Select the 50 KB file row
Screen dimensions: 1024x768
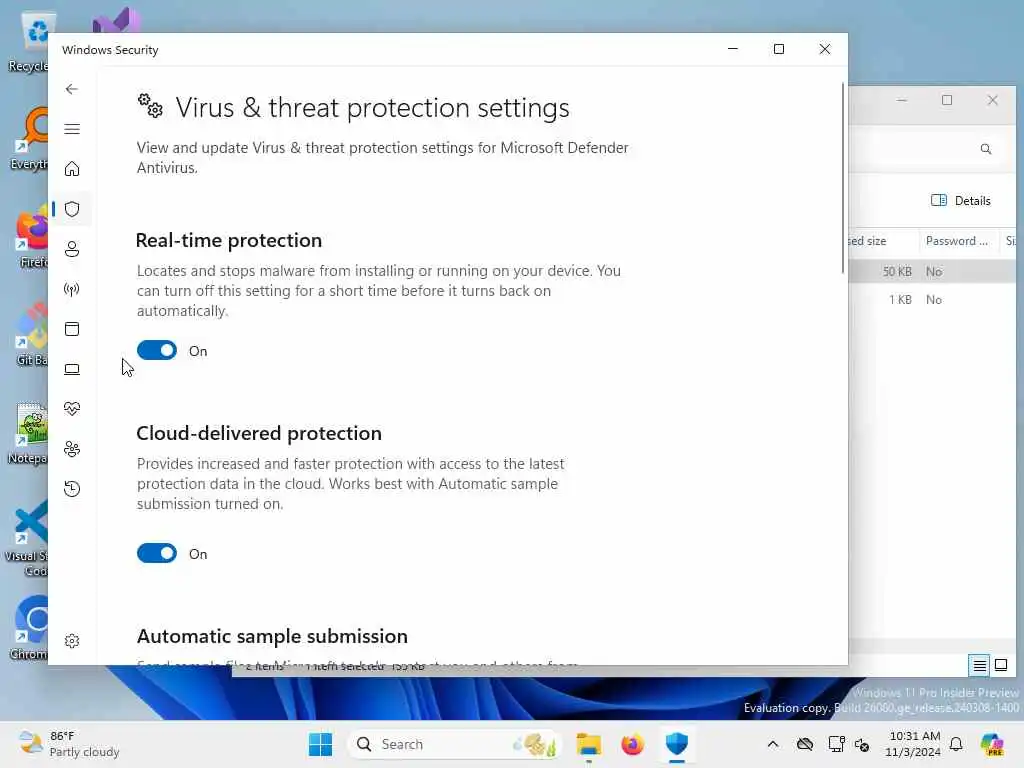click(932, 272)
